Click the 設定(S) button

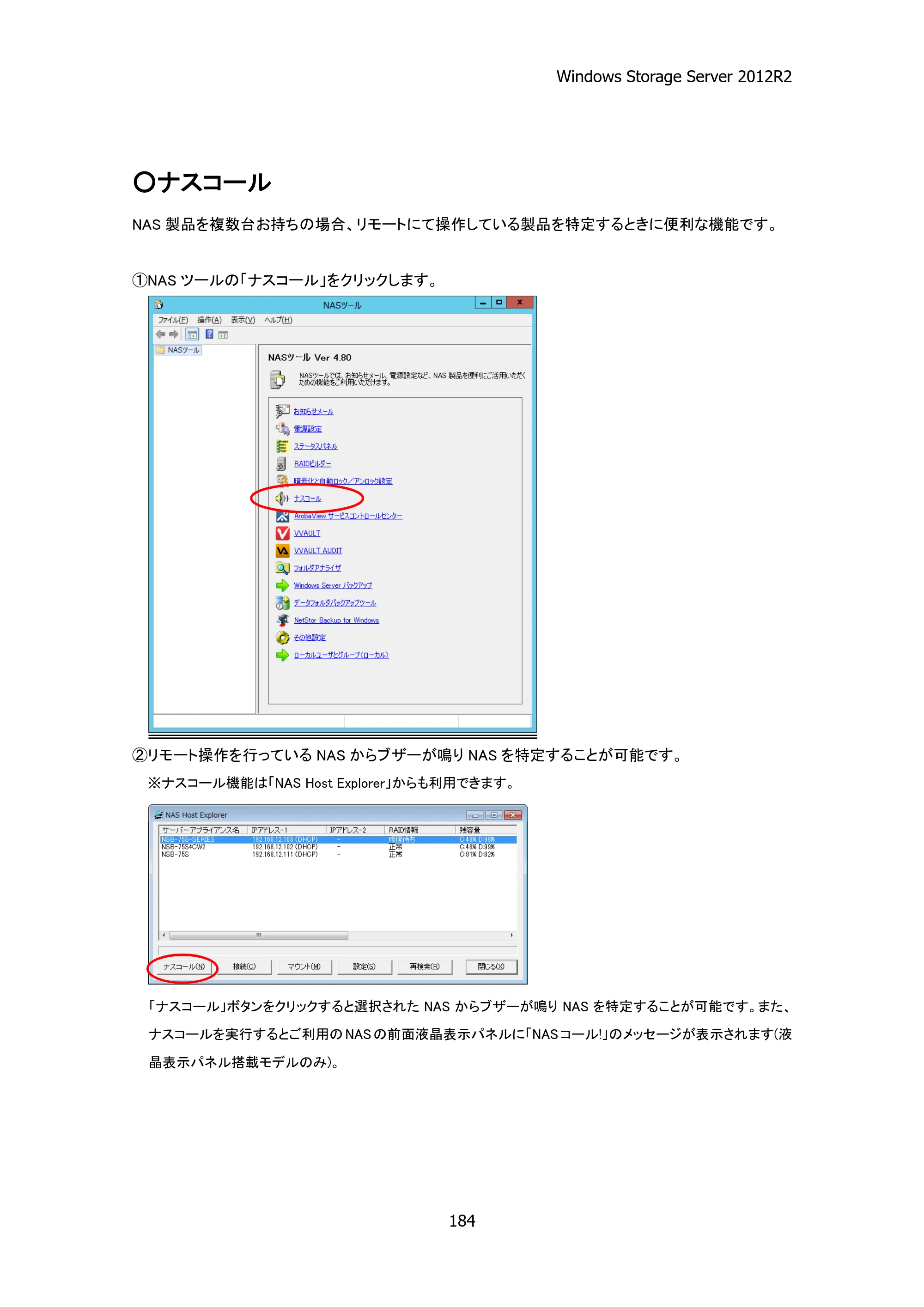(365, 967)
